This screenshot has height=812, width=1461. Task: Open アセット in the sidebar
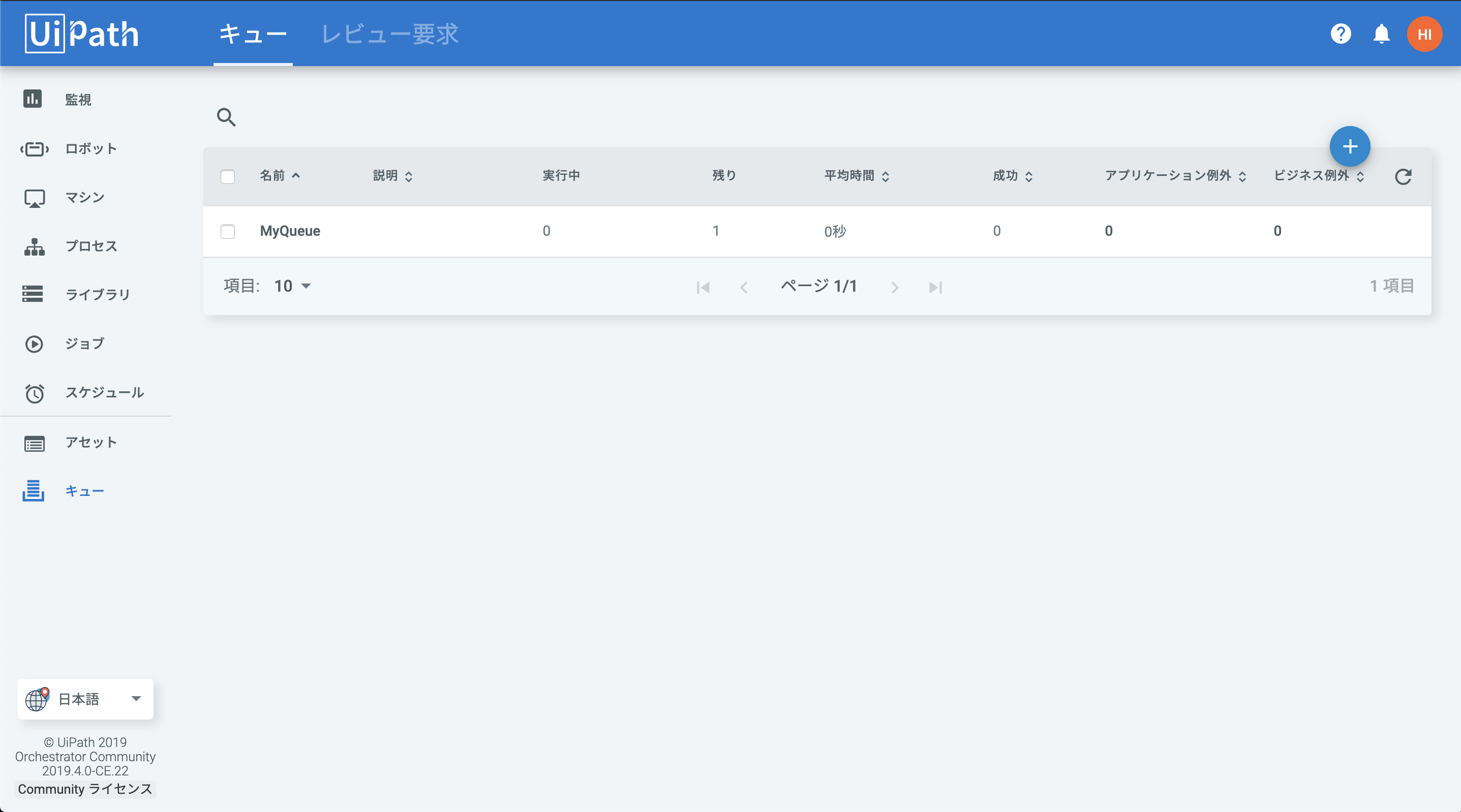(x=91, y=442)
